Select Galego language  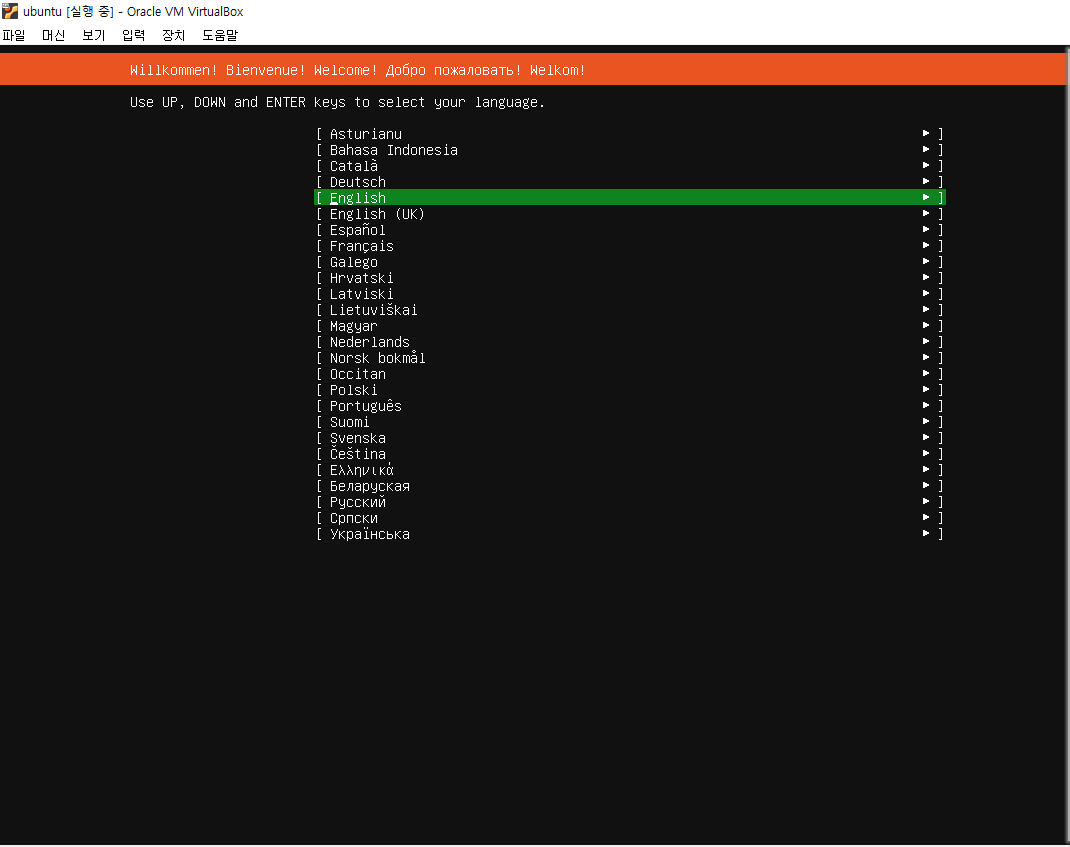coord(630,261)
